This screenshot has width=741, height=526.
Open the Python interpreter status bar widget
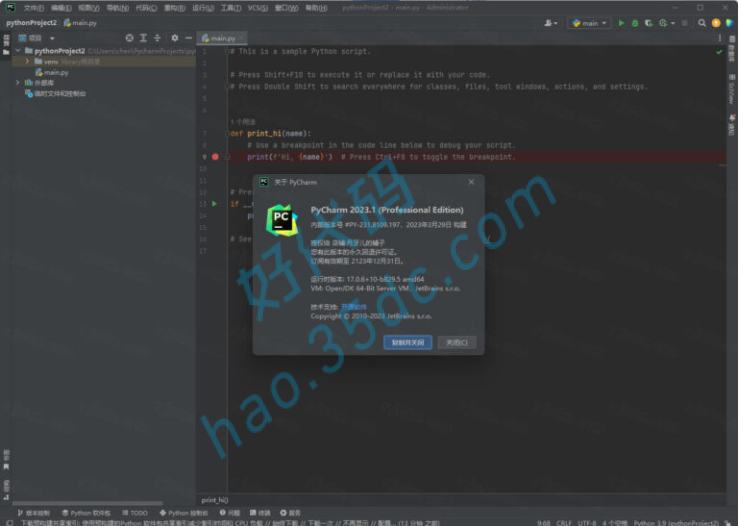[676, 523]
